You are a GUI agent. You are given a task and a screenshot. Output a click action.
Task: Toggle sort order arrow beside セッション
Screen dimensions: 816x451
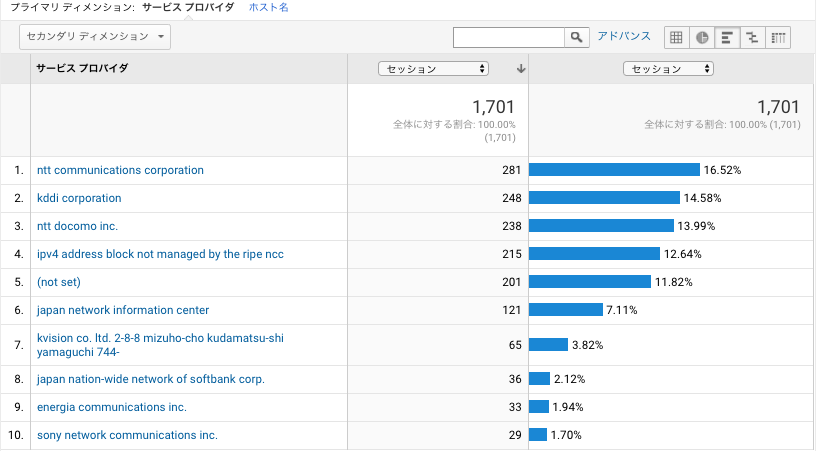(x=520, y=69)
